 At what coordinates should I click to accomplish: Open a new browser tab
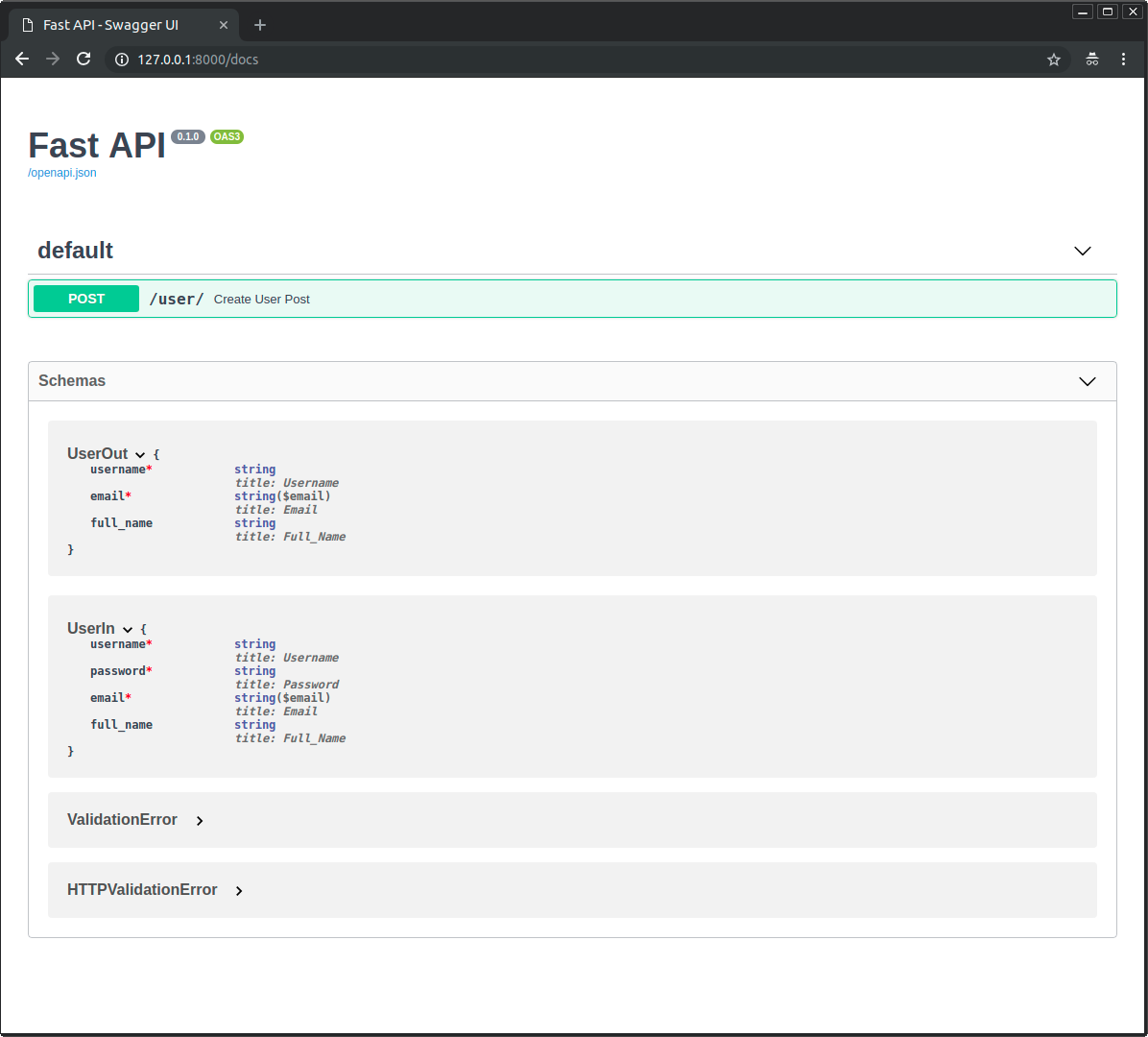[x=260, y=25]
